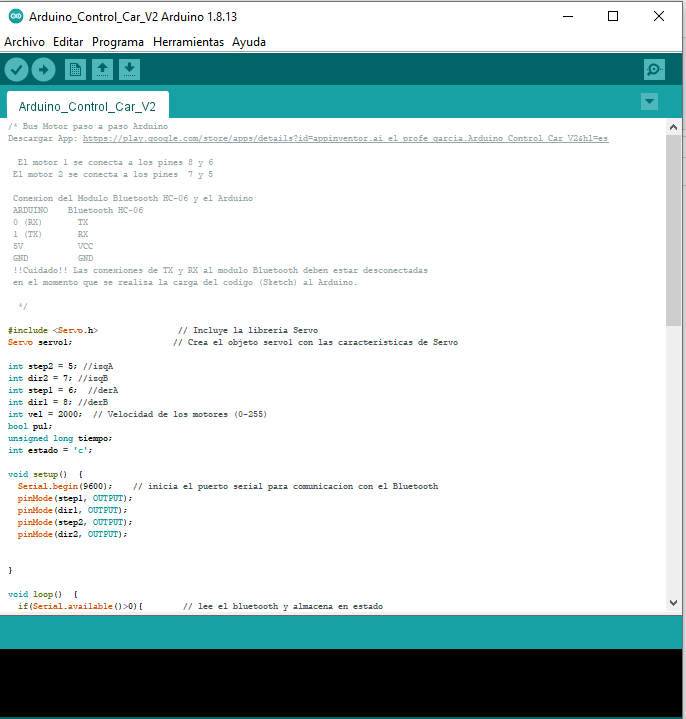The width and height of the screenshot is (686, 719).
Task: Click the comment row '1 (TX) RX'
Action: [x=50, y=234]
